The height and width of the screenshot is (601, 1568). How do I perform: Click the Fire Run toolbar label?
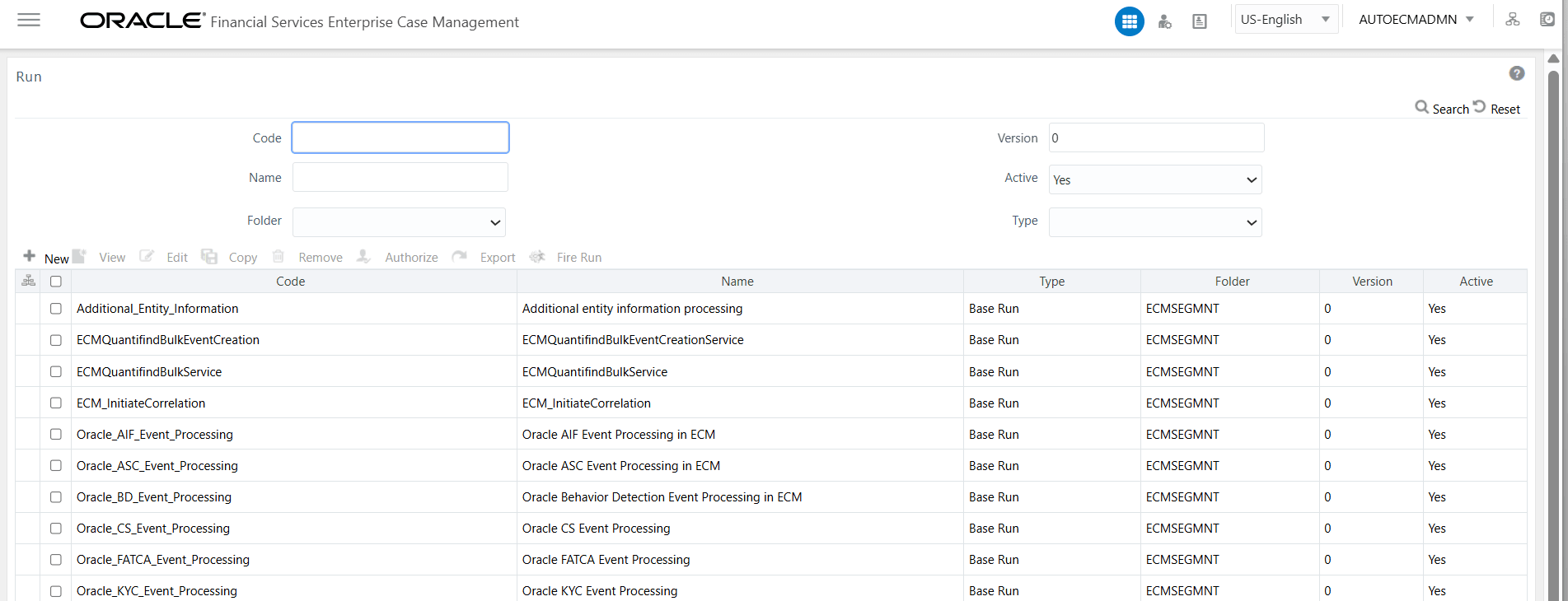pyautogui.click(x=579, y=258)
